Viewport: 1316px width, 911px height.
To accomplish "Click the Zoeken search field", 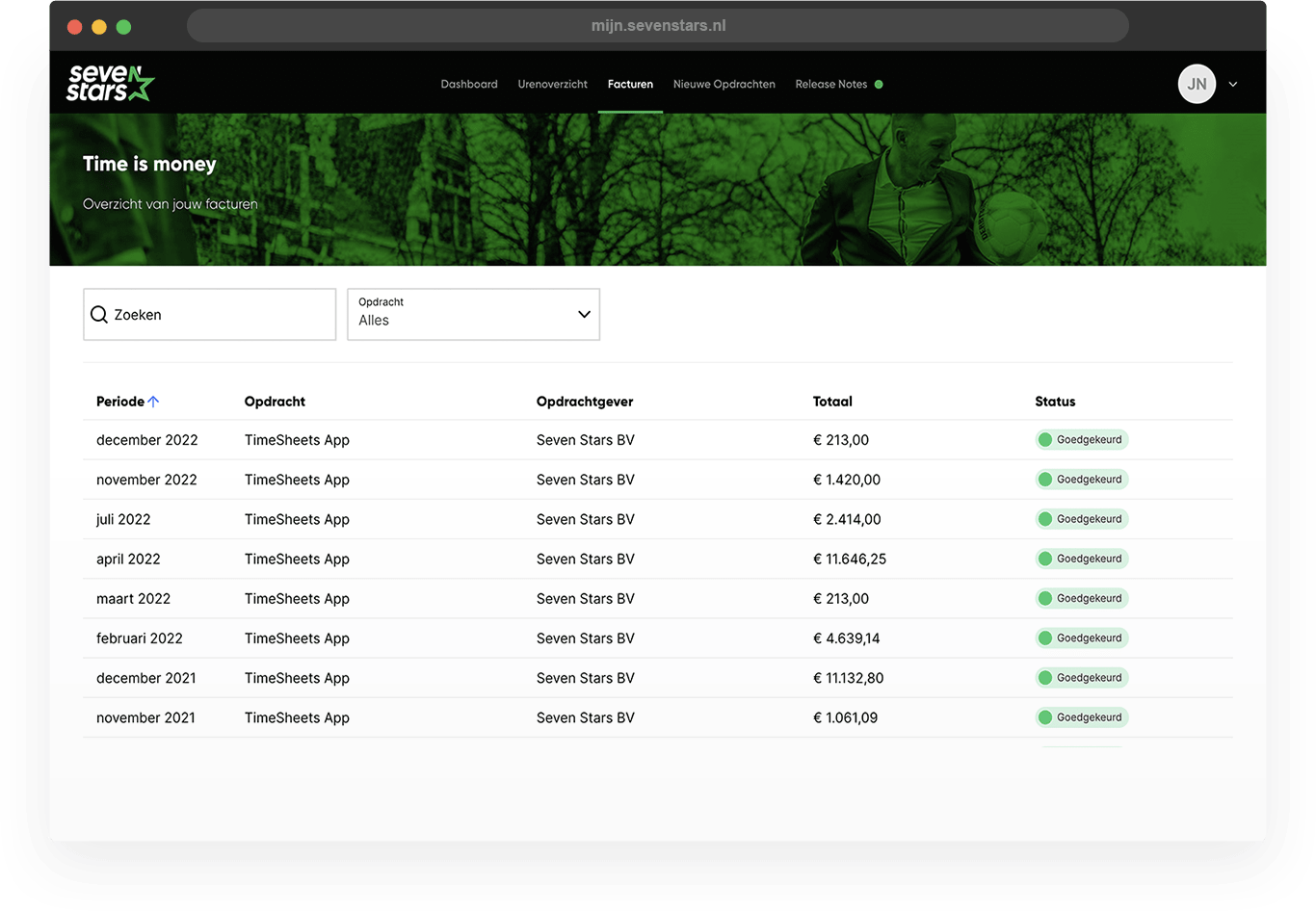I will [209, 314].
